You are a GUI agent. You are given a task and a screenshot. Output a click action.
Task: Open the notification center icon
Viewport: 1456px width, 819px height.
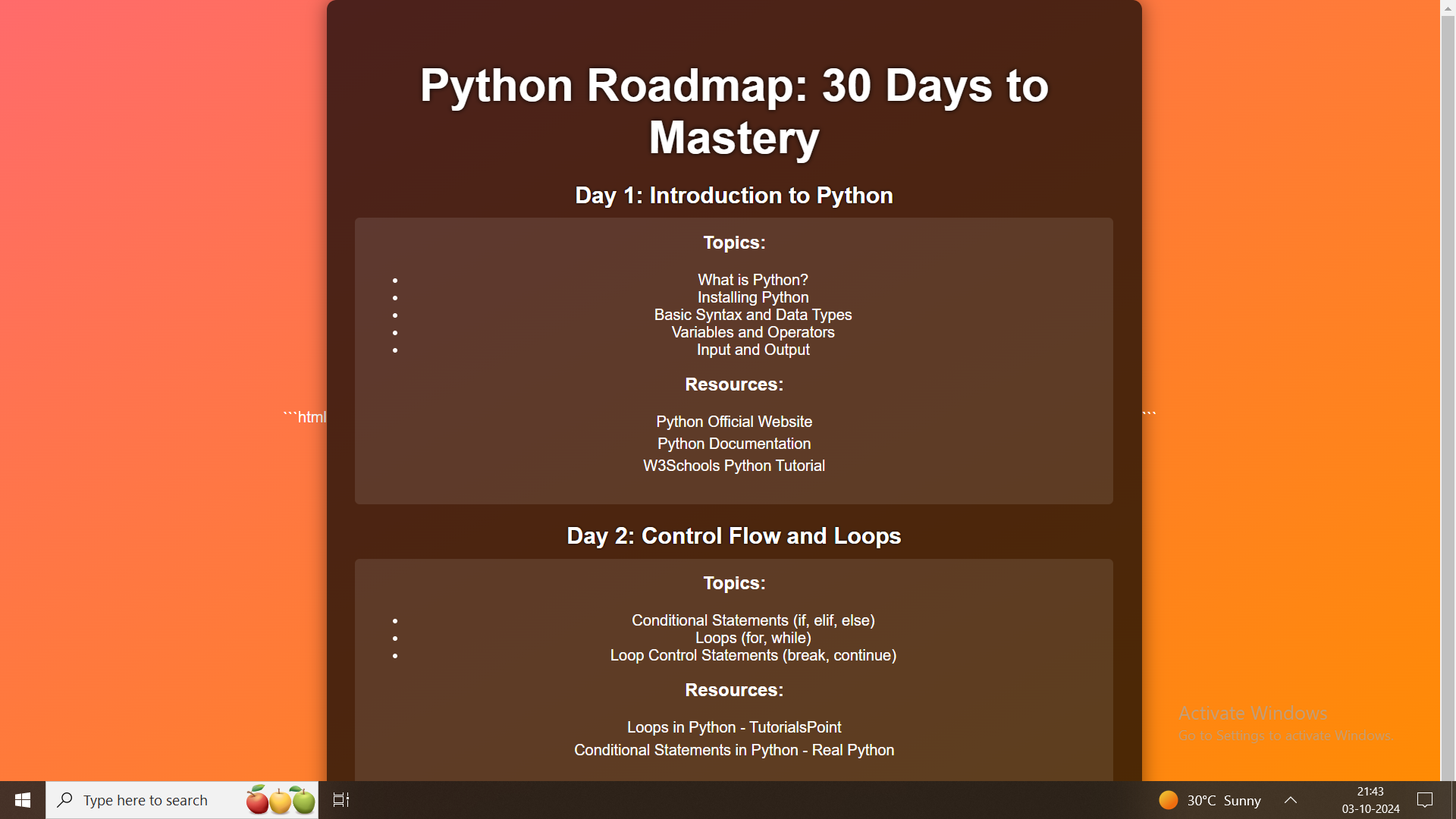1425,800
